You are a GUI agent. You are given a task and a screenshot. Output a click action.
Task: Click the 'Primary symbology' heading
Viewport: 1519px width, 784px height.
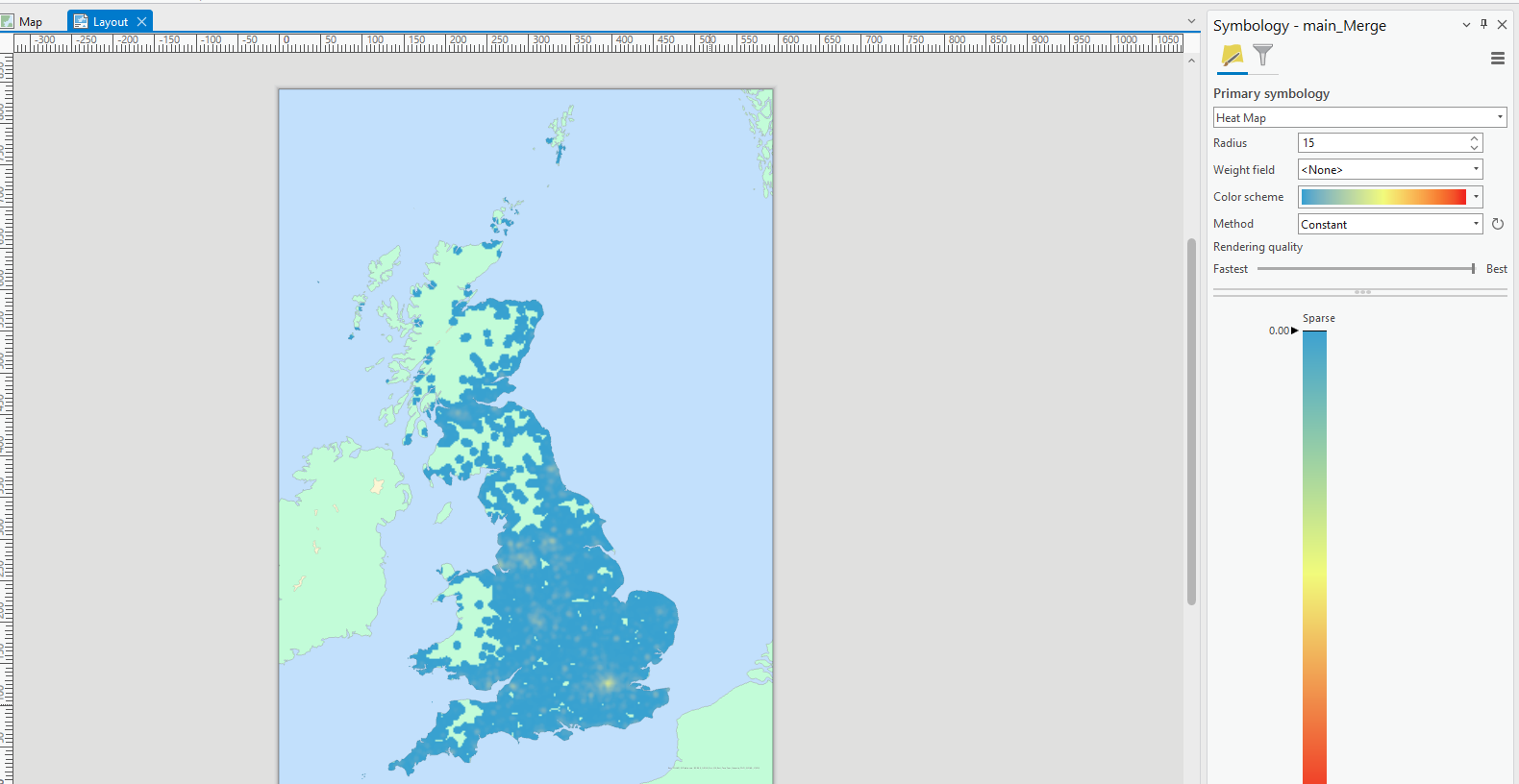pos(1271,93)
